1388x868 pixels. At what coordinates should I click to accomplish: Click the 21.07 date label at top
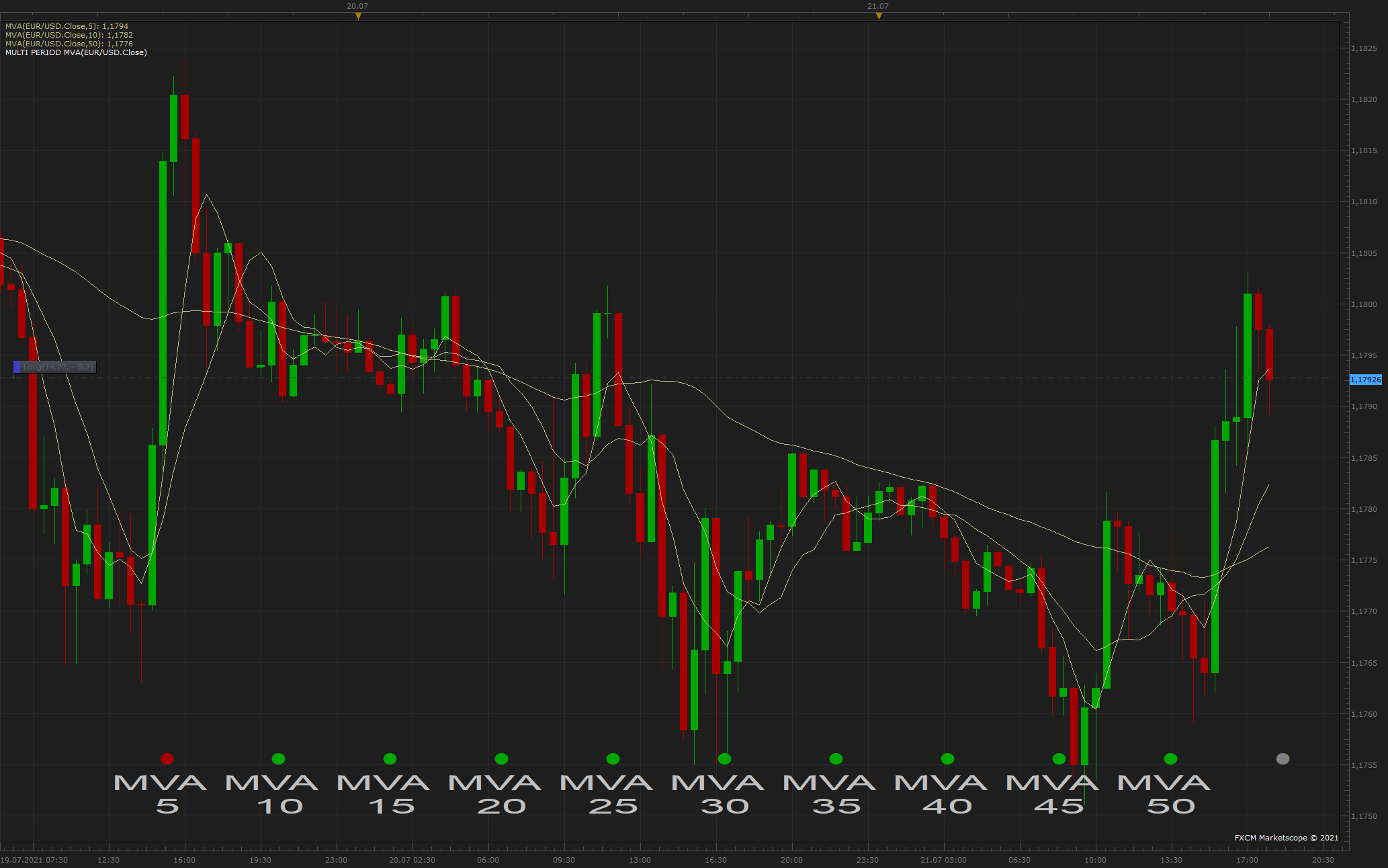(x=878, y=6)
